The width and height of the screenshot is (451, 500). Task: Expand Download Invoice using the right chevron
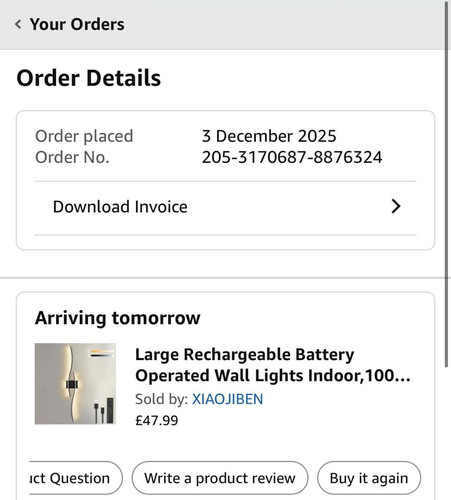396,206
